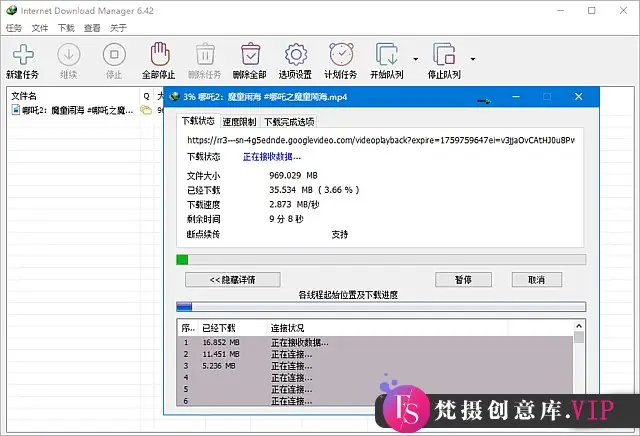
Task: Select thread row 3 with 5.236 MB
Action: [375, 366]
